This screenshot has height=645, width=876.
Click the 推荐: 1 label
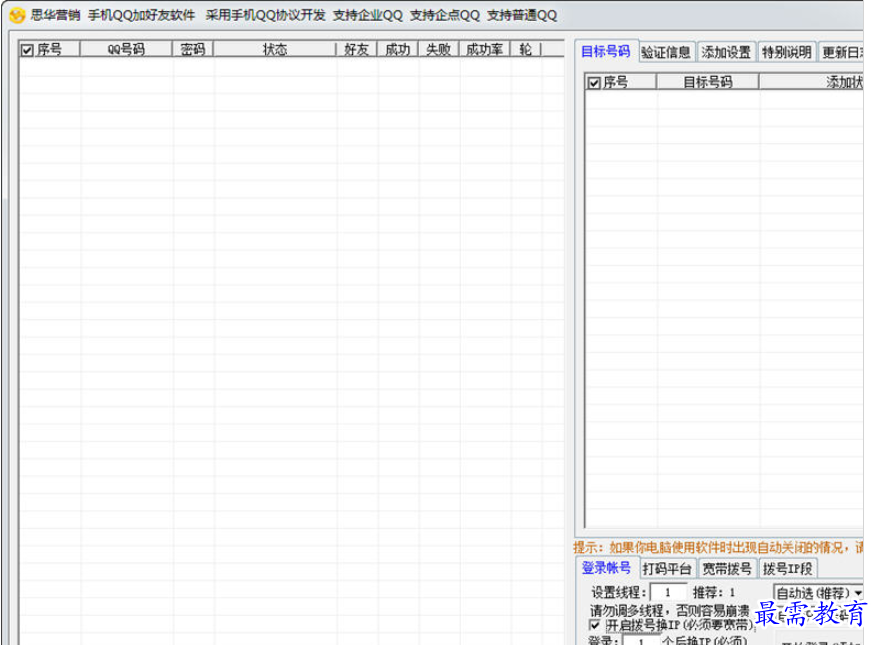tap(714, 593)
